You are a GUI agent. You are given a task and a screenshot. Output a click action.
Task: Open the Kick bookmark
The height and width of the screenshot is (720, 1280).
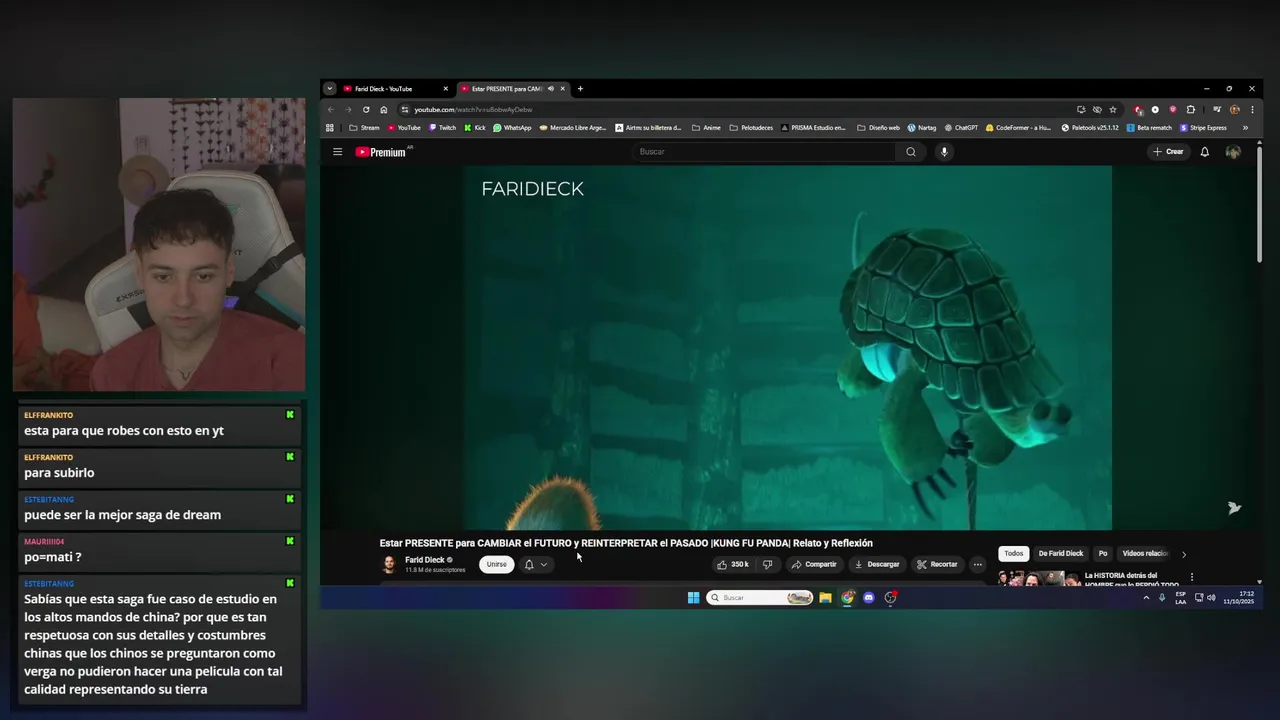click(475, 128)
